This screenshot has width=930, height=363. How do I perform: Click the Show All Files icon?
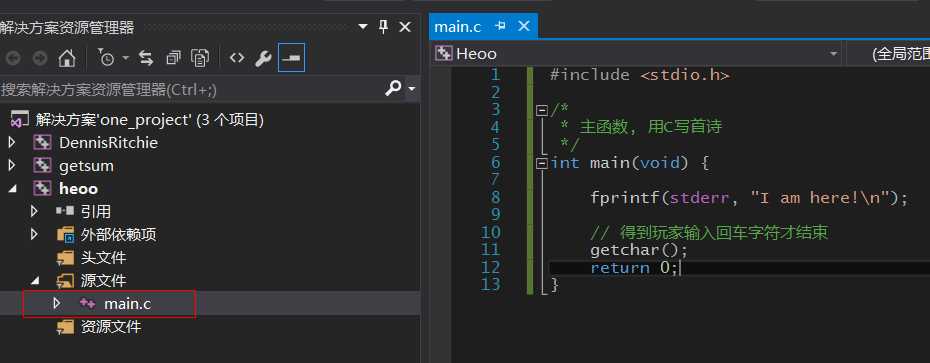pos(200,58)
